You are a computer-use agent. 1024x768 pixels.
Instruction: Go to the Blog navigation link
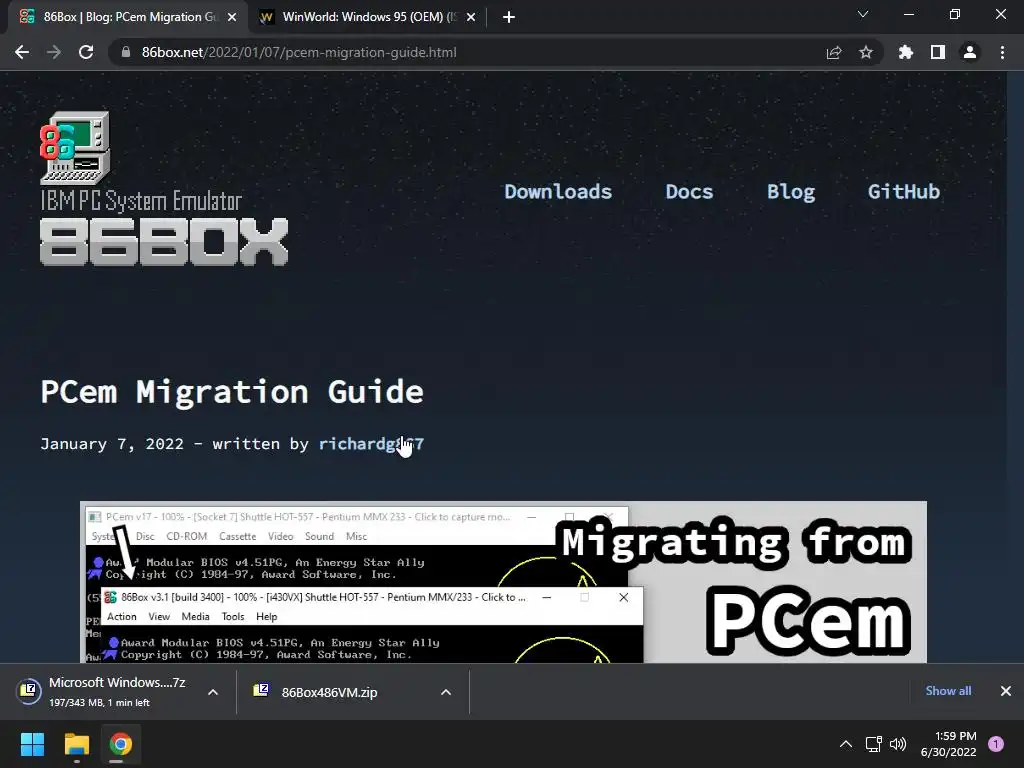coord(791,191)
